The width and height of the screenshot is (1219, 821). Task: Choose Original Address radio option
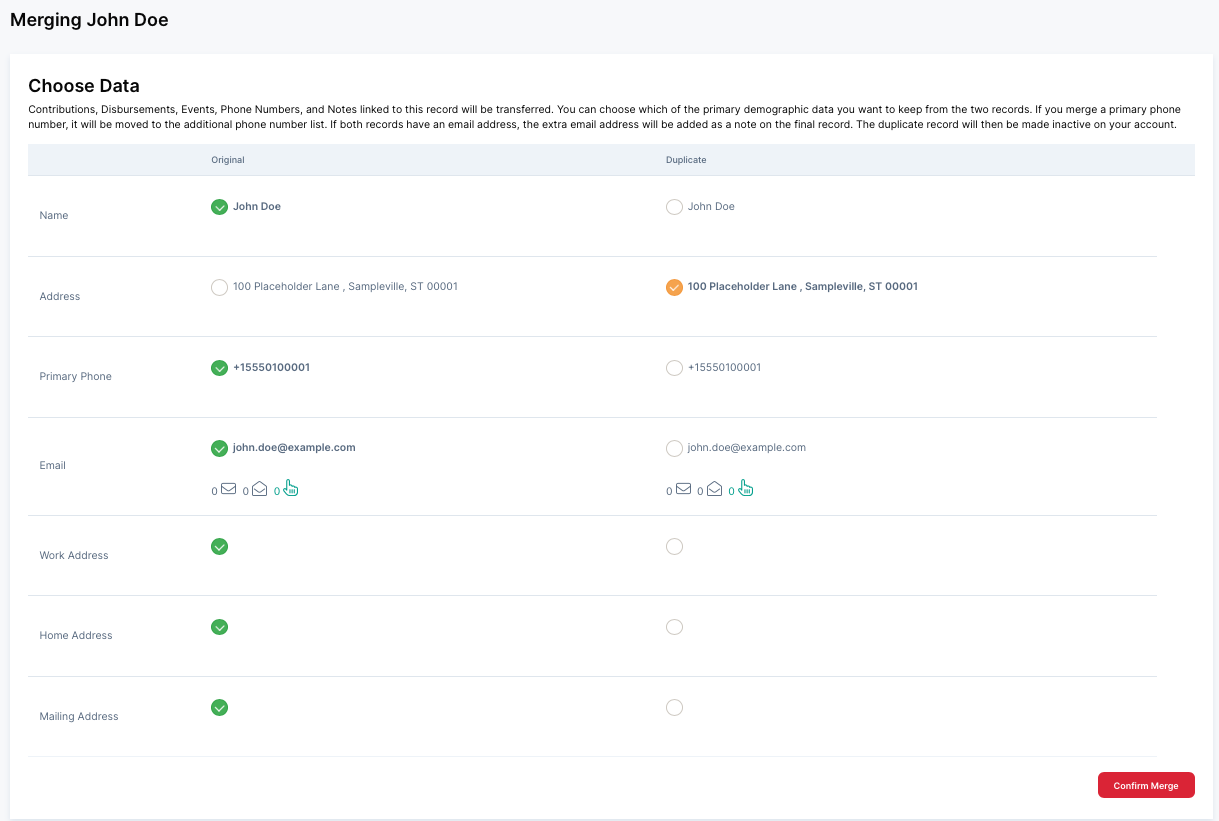pos(220,287)
